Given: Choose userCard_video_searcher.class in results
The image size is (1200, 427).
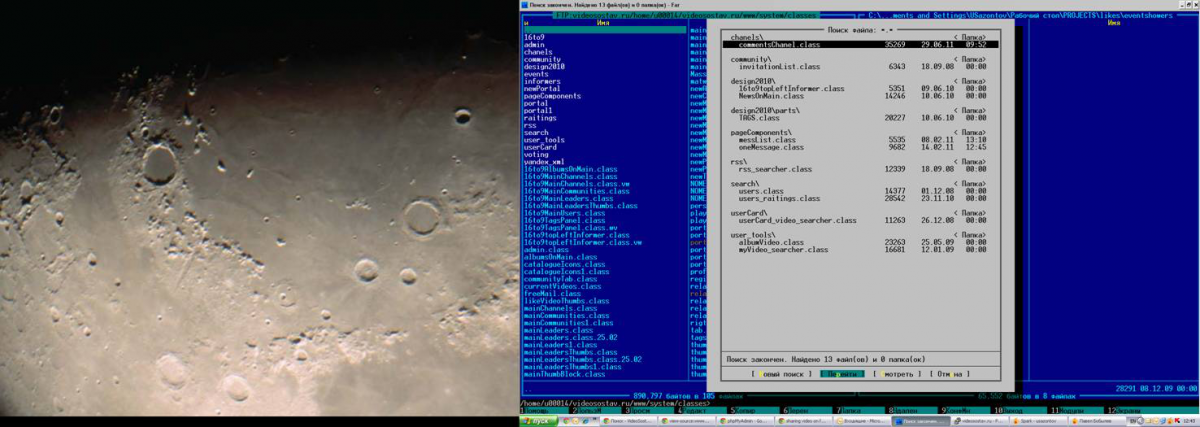Looking at the screenshot, I should point(797,220).
